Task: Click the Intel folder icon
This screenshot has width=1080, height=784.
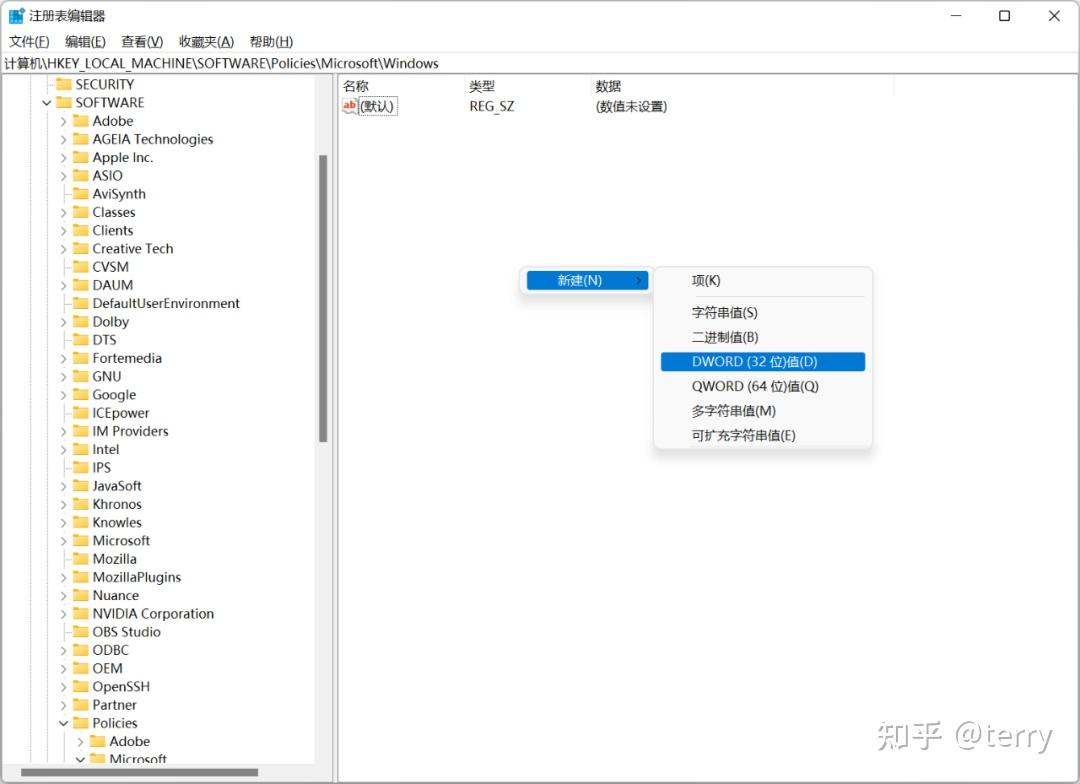Action: pyautogui.click(x=82, y=449)
